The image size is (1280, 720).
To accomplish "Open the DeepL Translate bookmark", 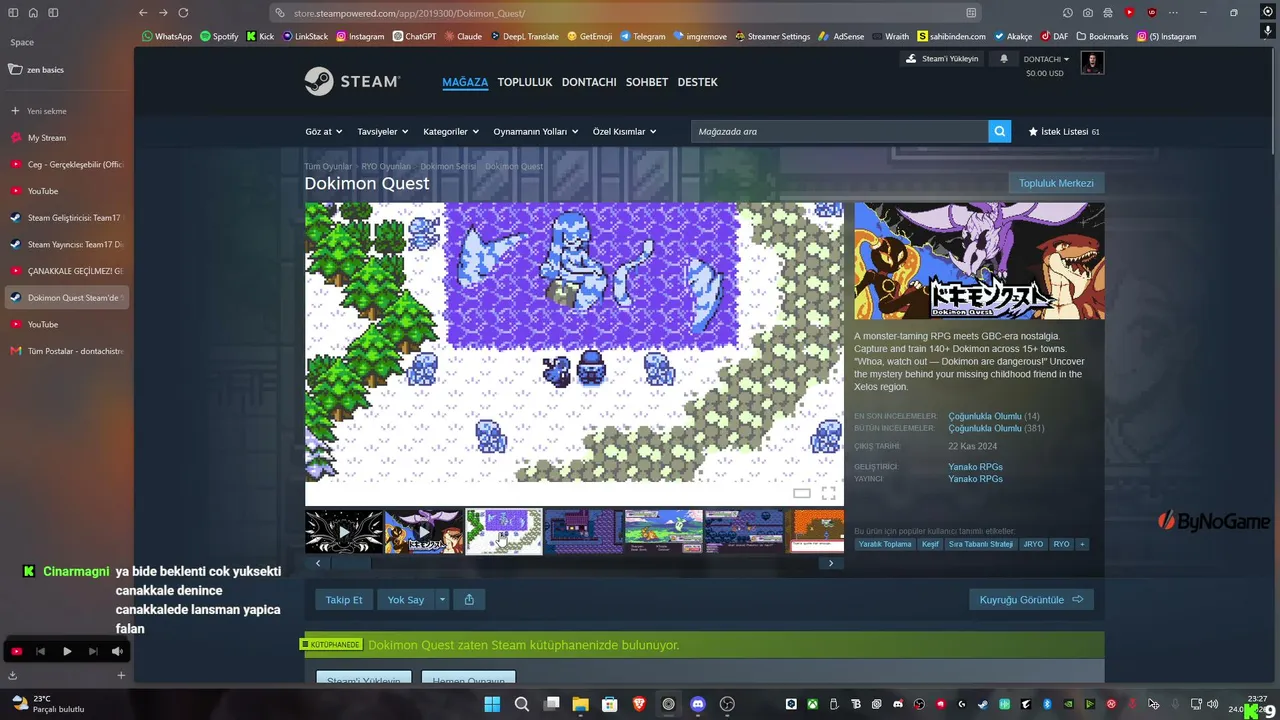I will [524, 36].
